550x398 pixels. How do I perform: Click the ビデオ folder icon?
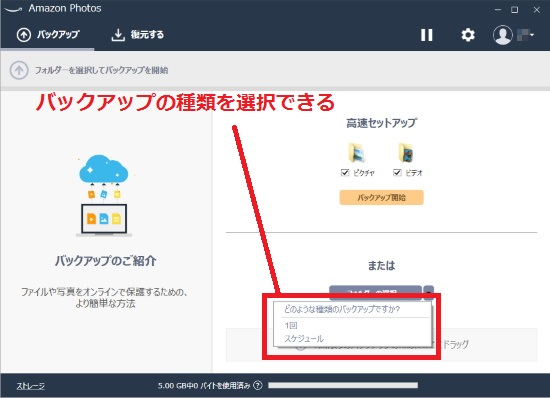click(x=407, y=153)
